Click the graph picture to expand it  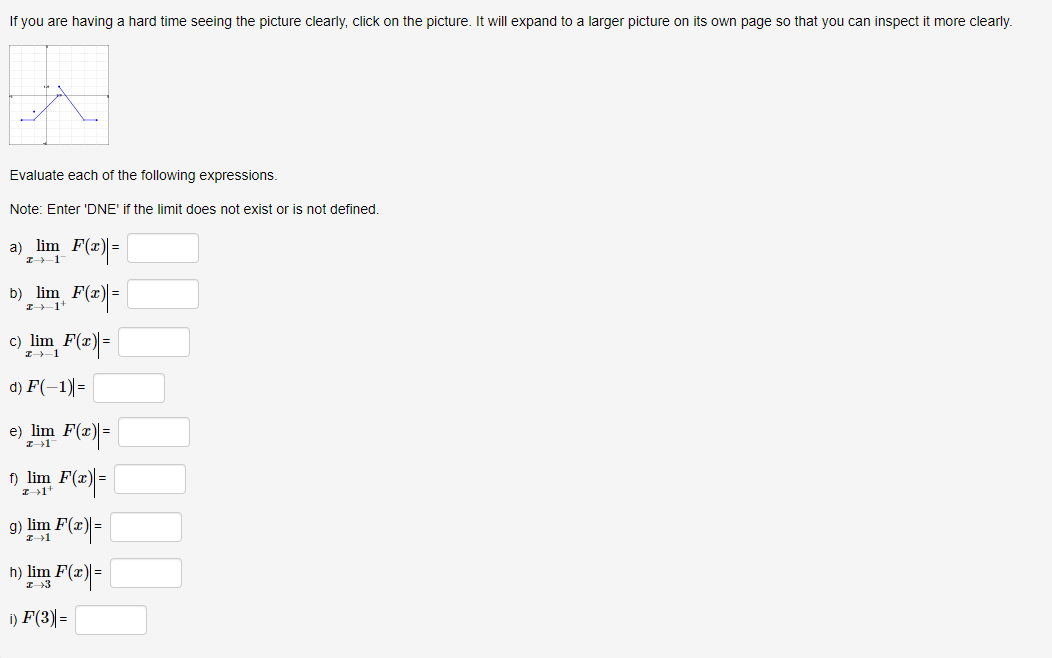click(x=59, y=95)
